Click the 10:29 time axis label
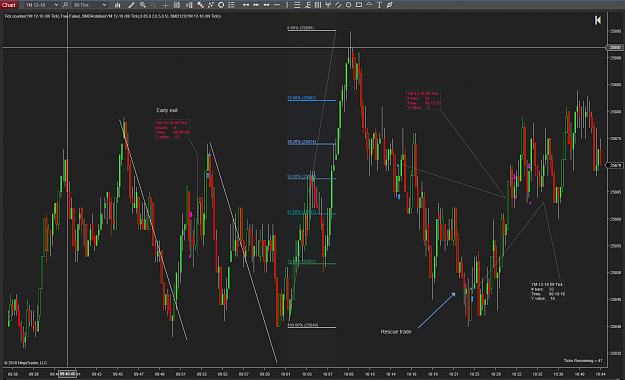Viewport: 625px width, 380px height. pyautogui.click(x=495, y=374)
